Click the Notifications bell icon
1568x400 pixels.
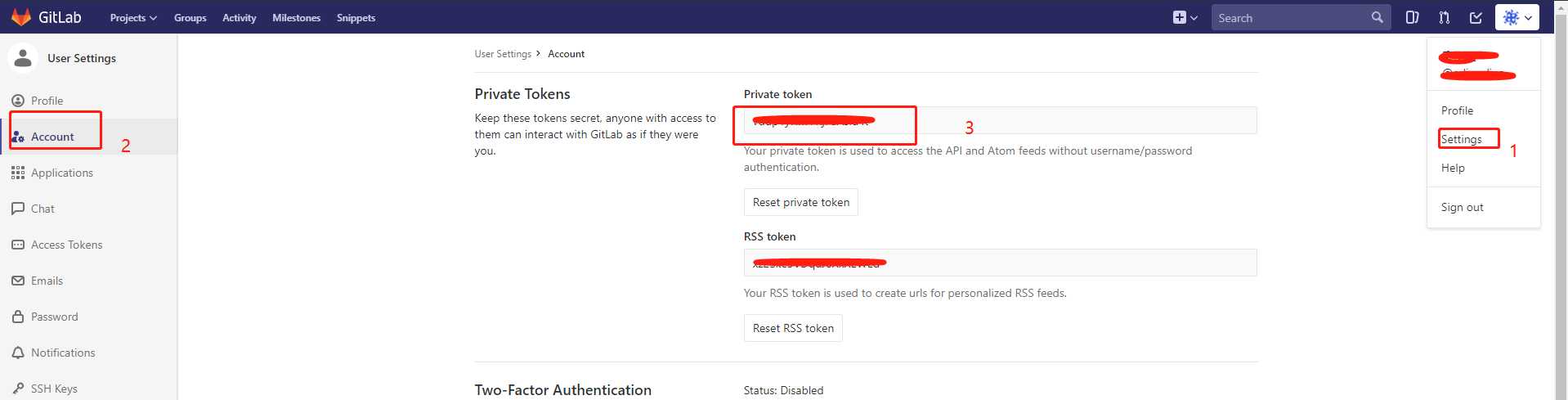tap(18, 353)
